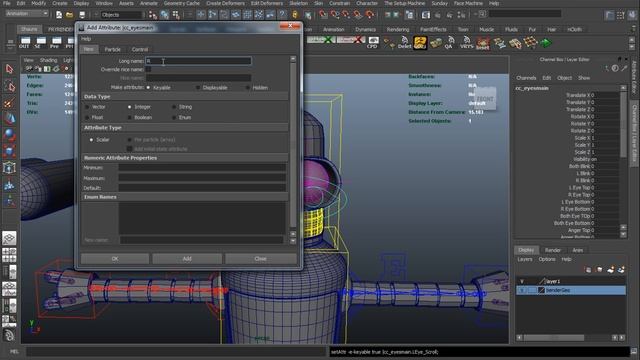Click the single perspective layout icon

pyautogui.click(x=9, y=238)
